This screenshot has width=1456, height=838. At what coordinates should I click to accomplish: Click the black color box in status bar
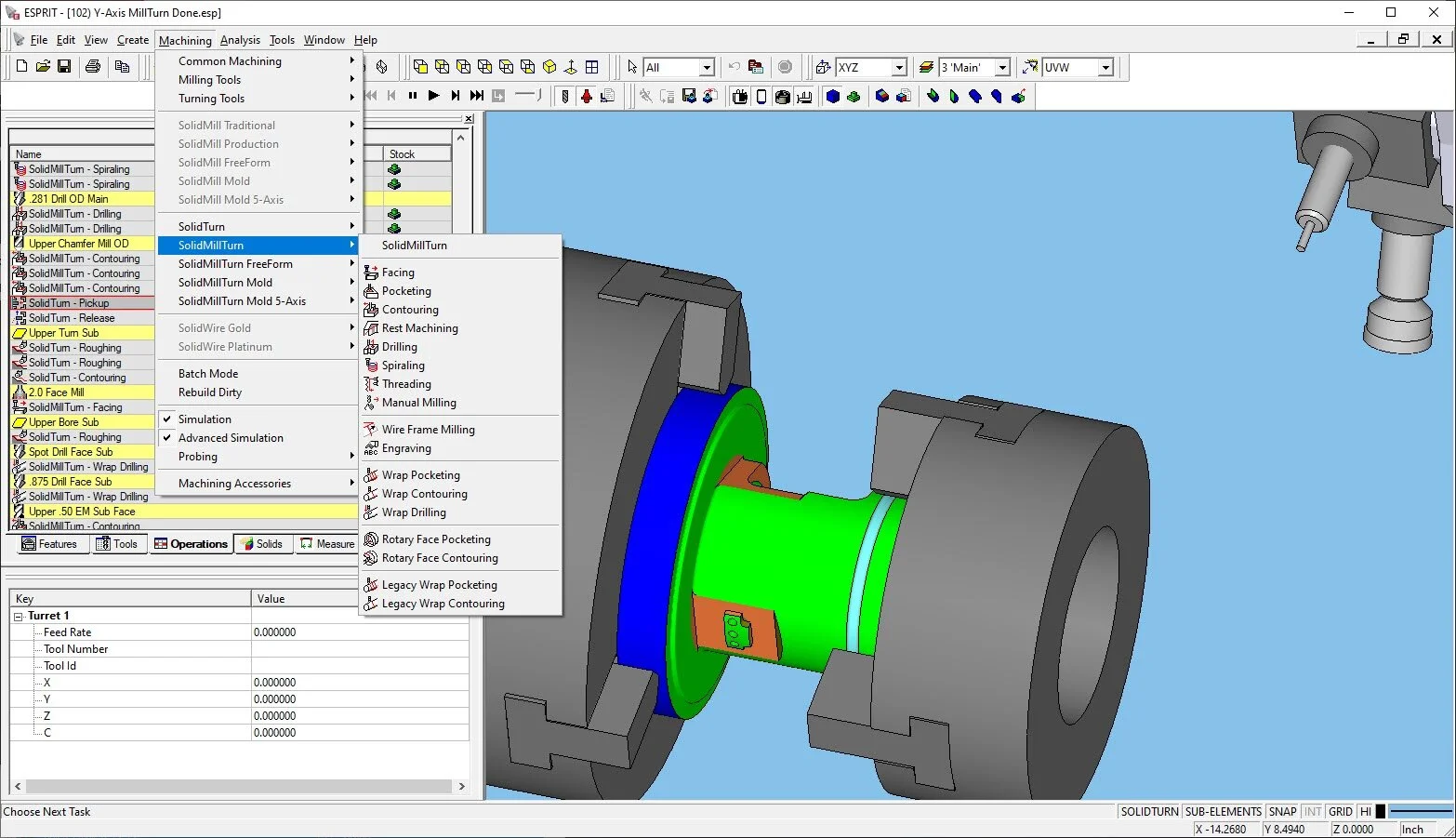(x=1381, y=812)
